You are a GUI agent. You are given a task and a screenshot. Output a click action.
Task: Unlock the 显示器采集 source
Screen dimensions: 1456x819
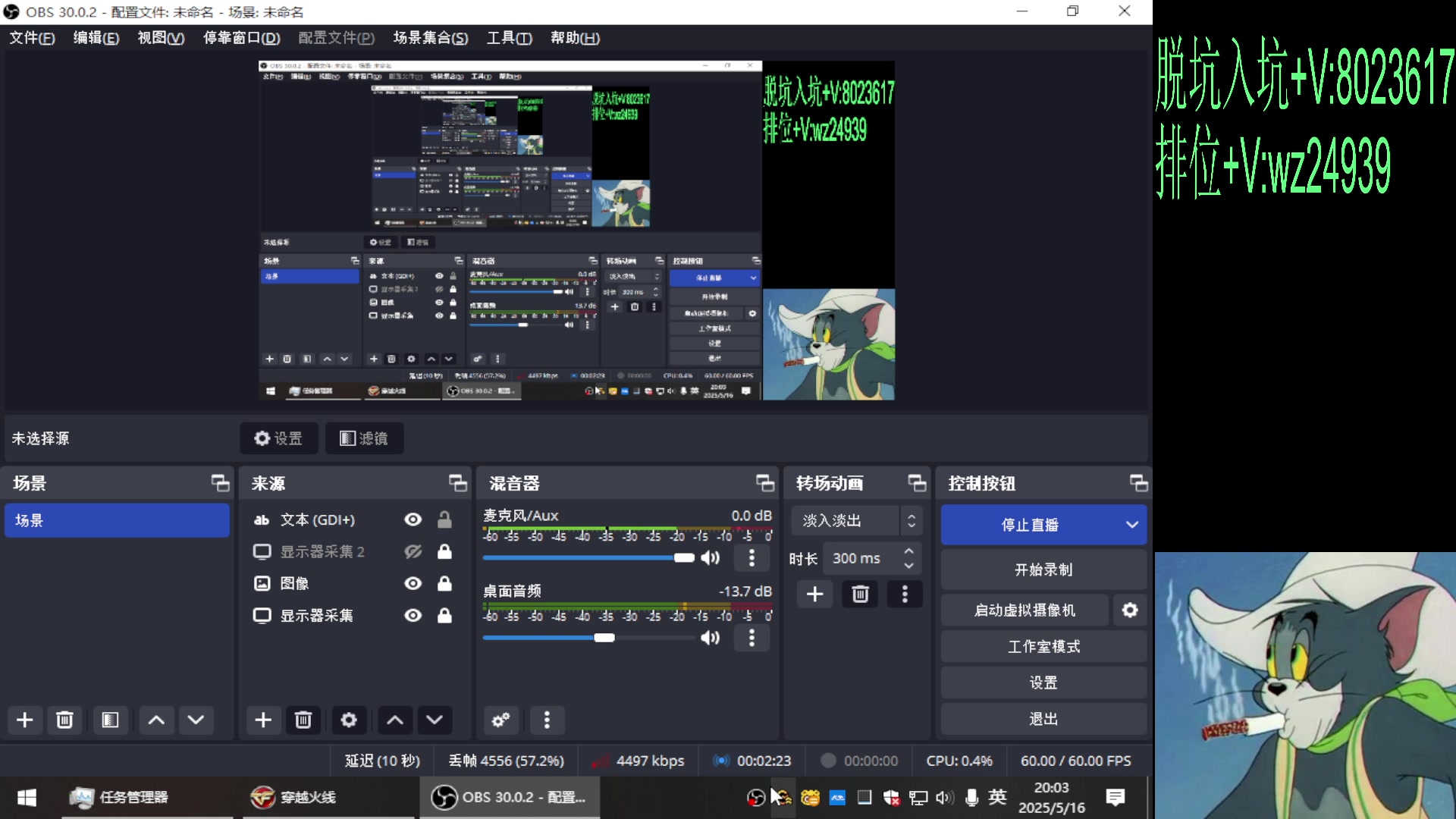pos(444,615)
